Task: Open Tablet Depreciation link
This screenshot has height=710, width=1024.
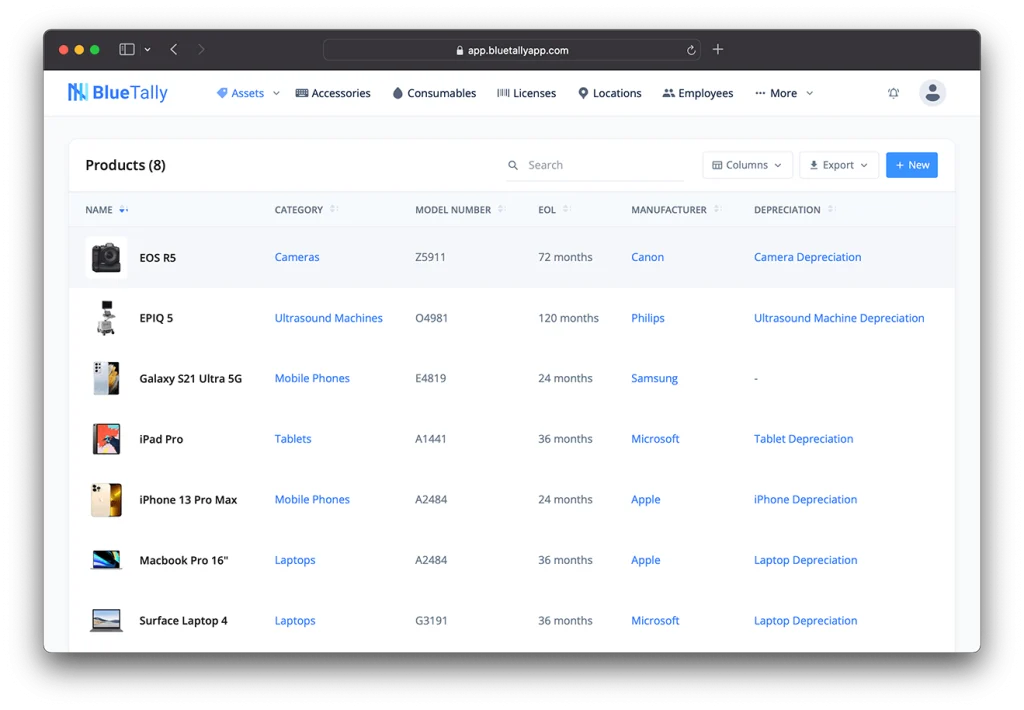Action: pyautogui.click(x=803, y=439)
